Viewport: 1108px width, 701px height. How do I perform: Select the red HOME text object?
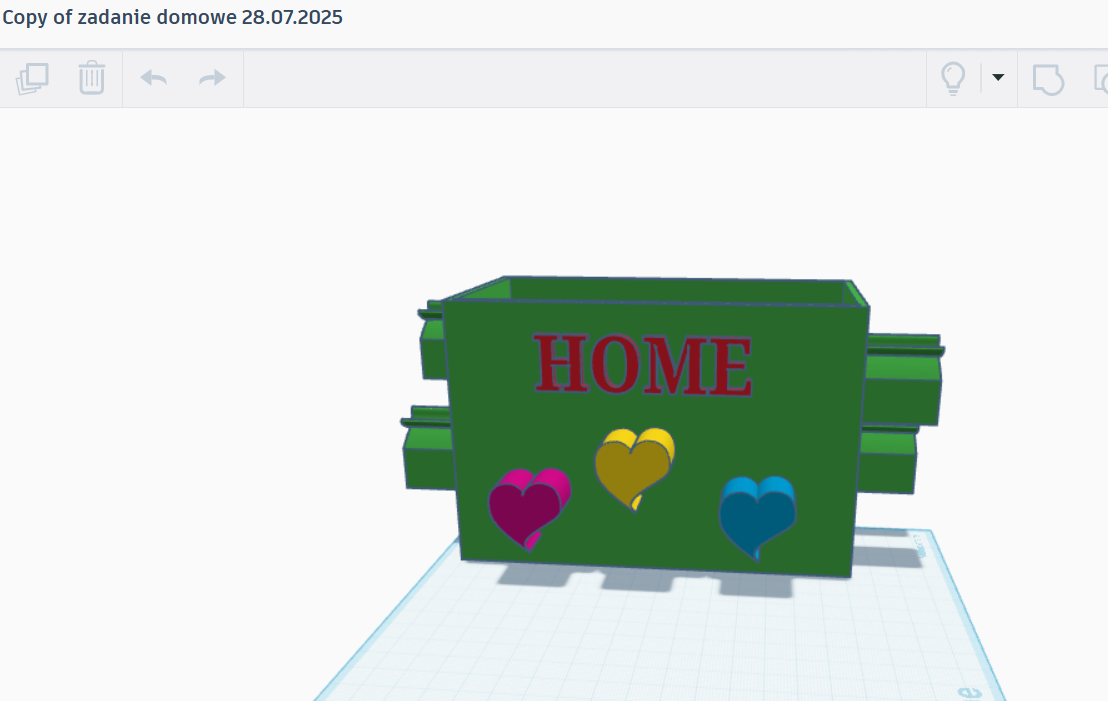(642, 365)
